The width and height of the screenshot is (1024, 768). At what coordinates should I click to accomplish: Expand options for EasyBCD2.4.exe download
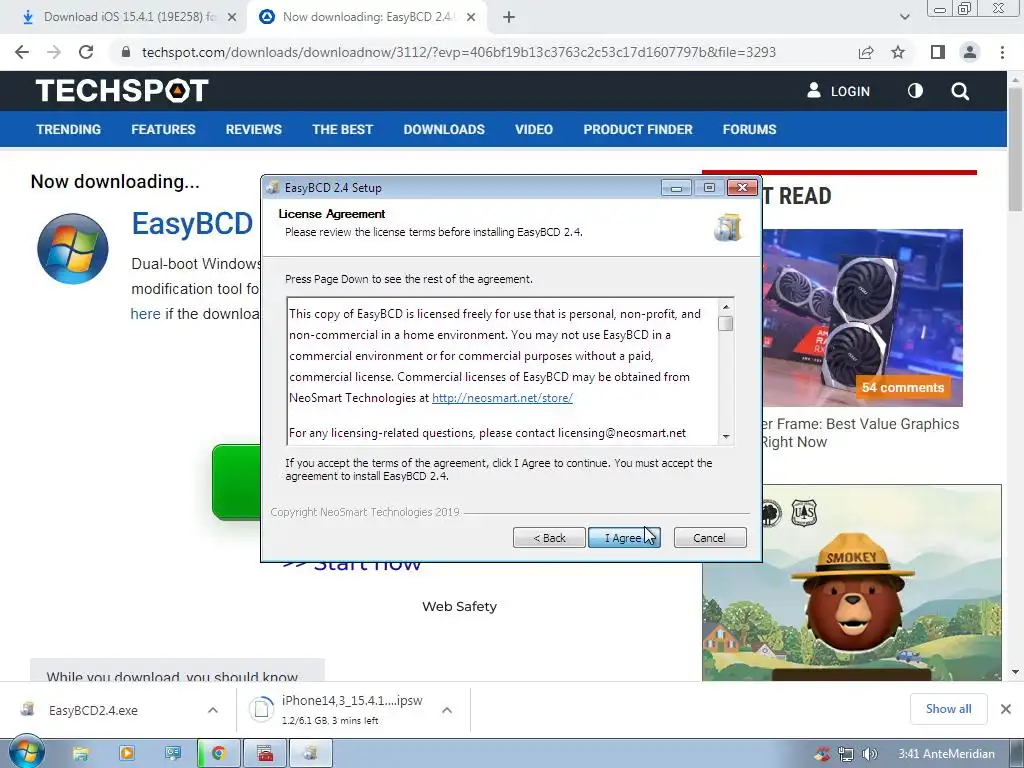[x=212, y=710]
